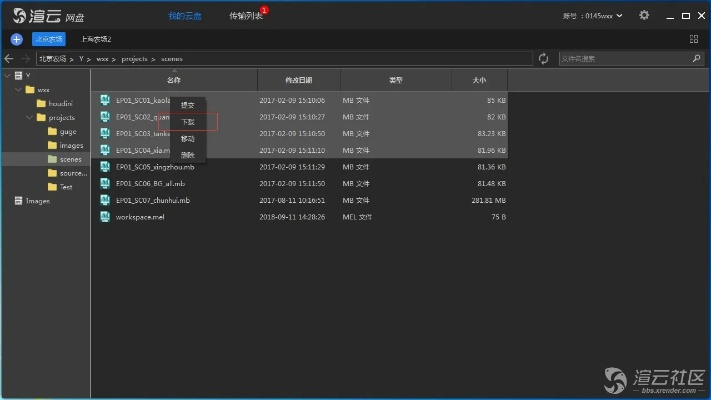Select the houdini folder in tree
The image size is (711, 400).
[x=61, y=103]
